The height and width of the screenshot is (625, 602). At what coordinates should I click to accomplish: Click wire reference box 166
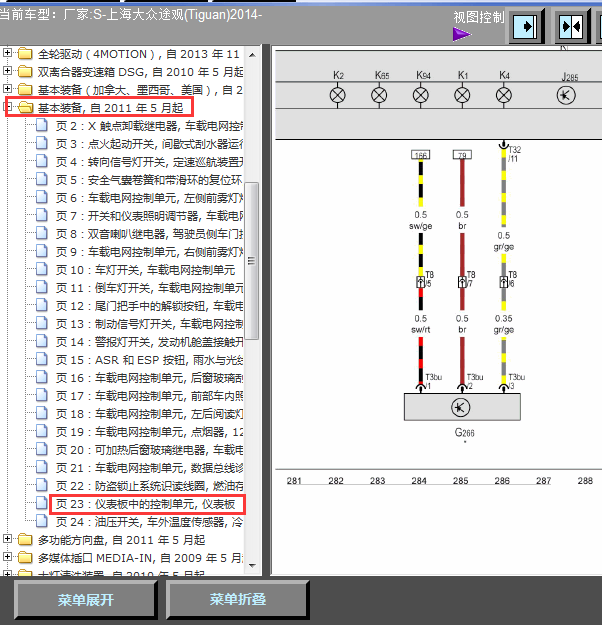tap(421, 155)
